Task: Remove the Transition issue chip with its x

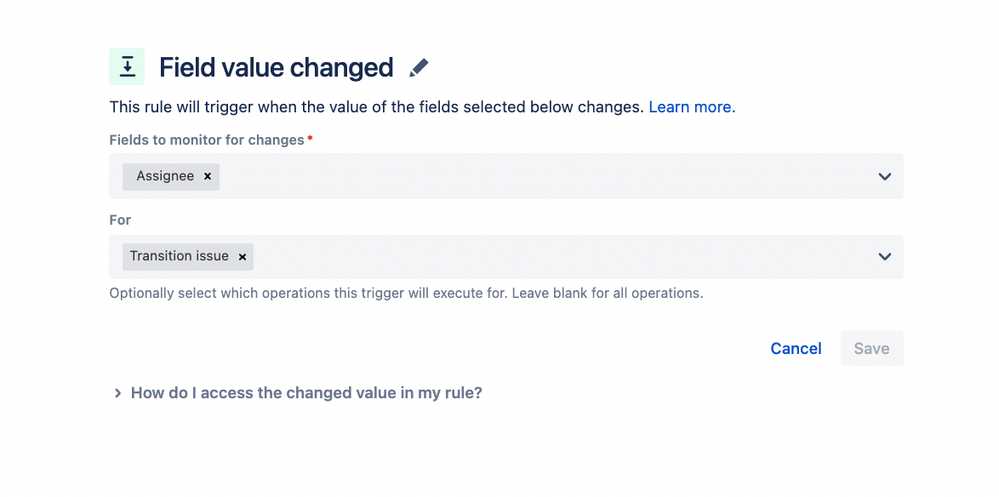Action: [x=242, y=257]
